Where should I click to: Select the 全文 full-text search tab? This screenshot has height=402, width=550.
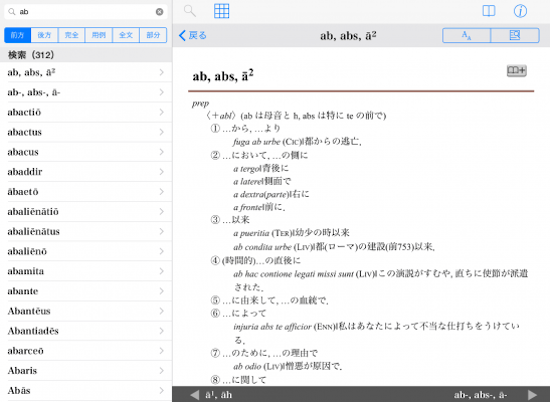126,35
